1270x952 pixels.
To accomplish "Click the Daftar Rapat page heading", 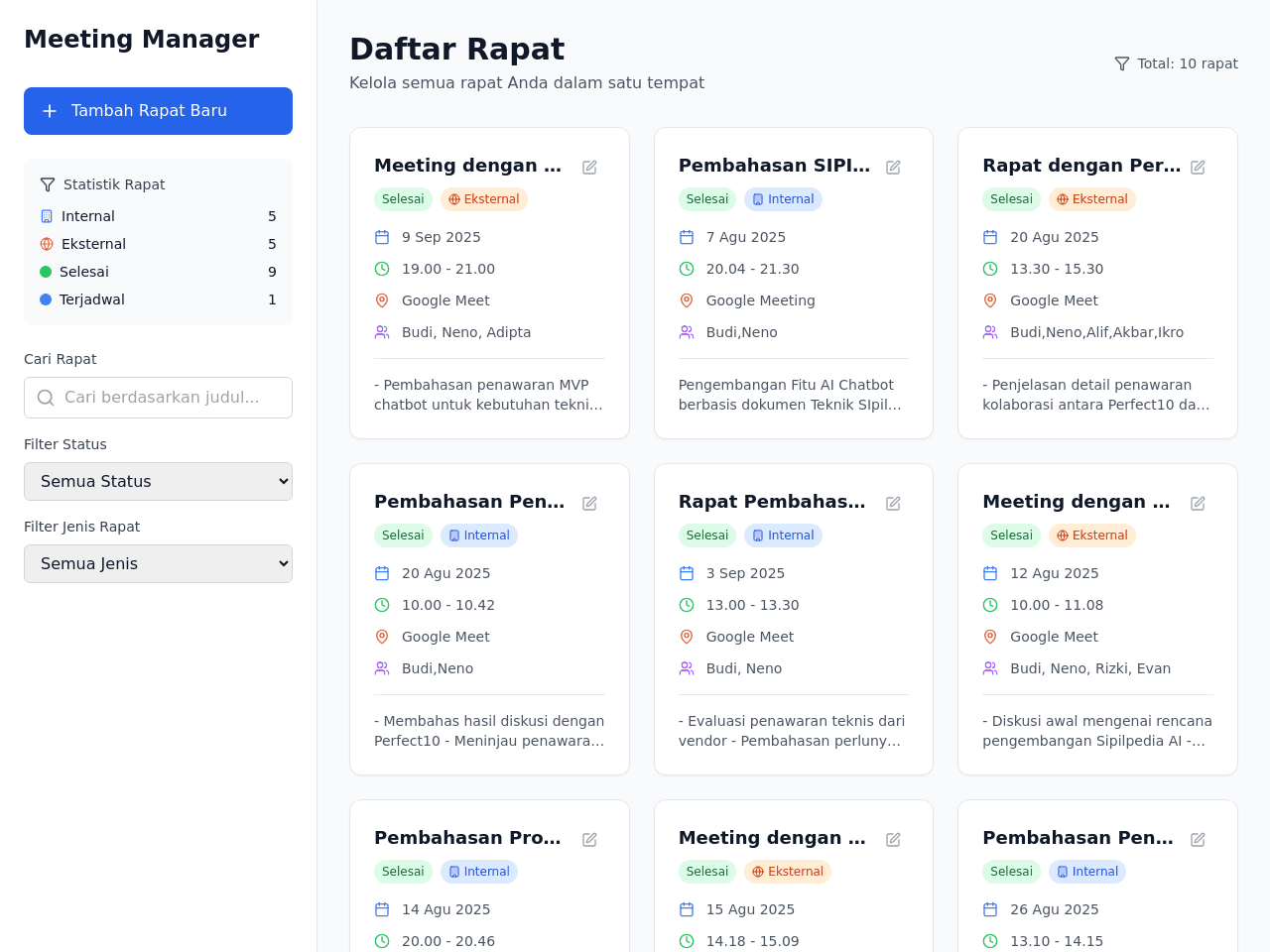I will click(456, 49).
